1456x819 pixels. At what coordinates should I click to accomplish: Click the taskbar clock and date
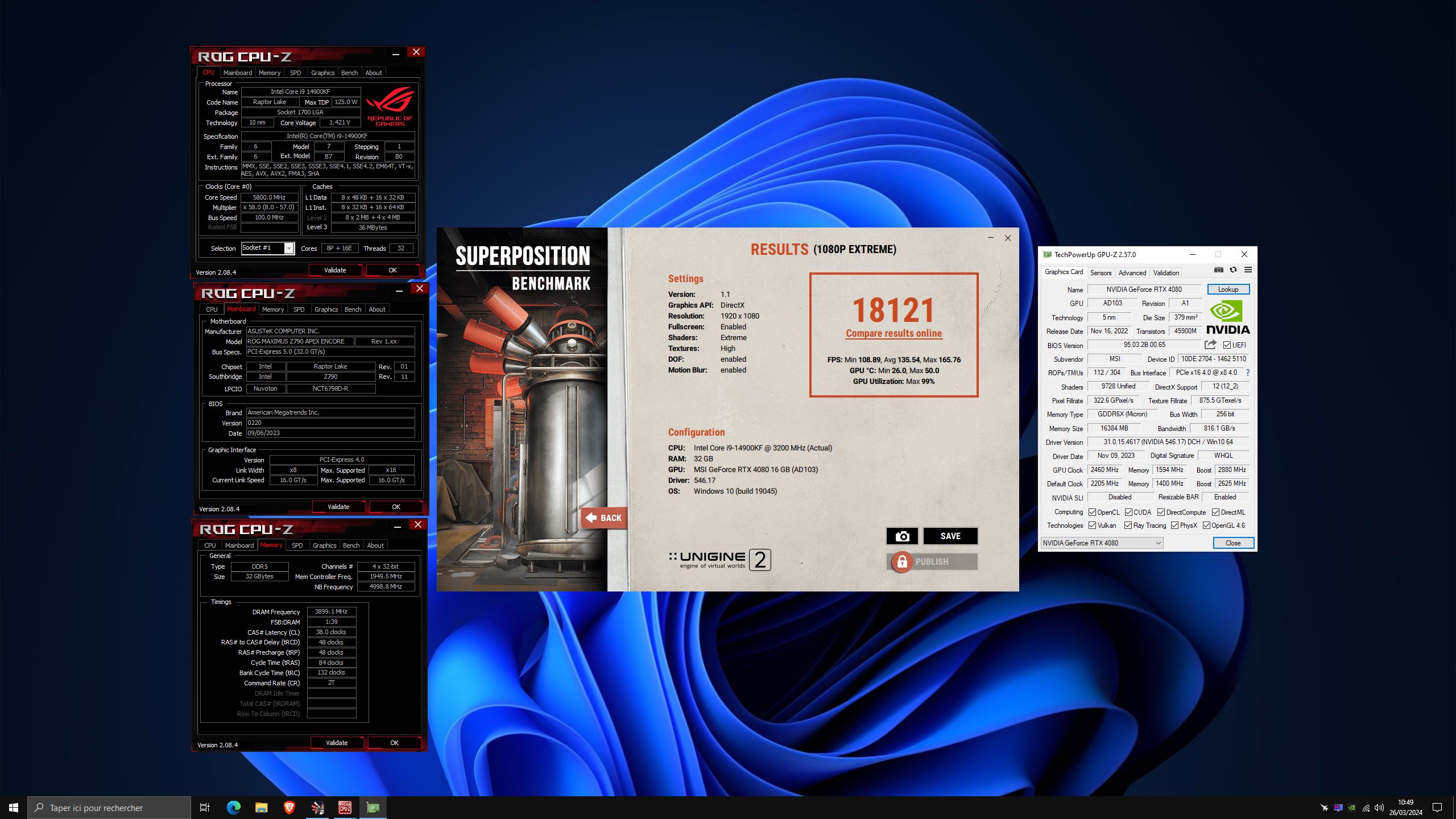pyautogui.click(x=1405, y=808)
